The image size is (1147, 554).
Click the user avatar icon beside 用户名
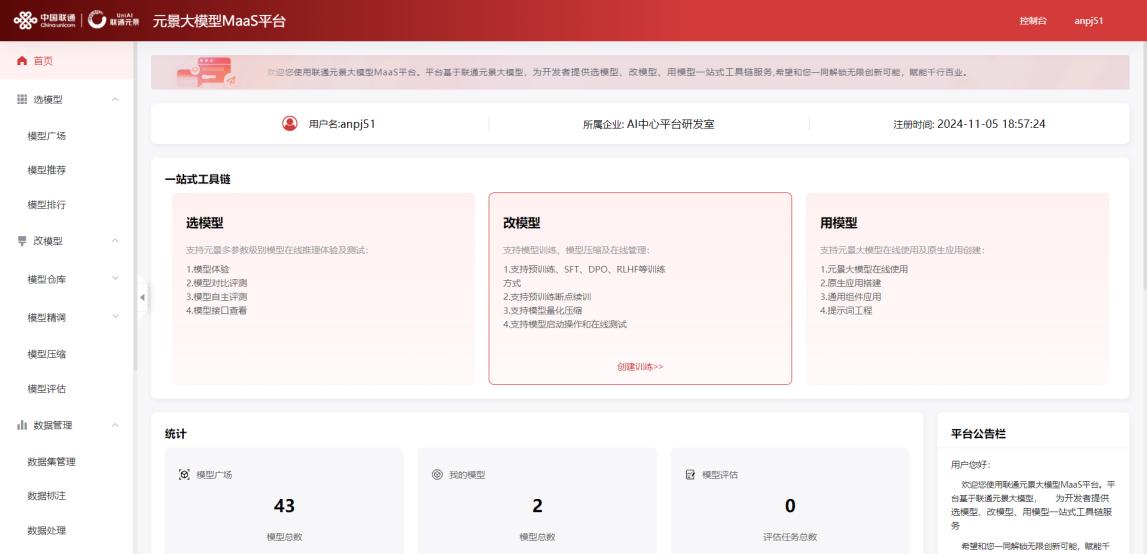pyautogui.click(x=290, y=124)
